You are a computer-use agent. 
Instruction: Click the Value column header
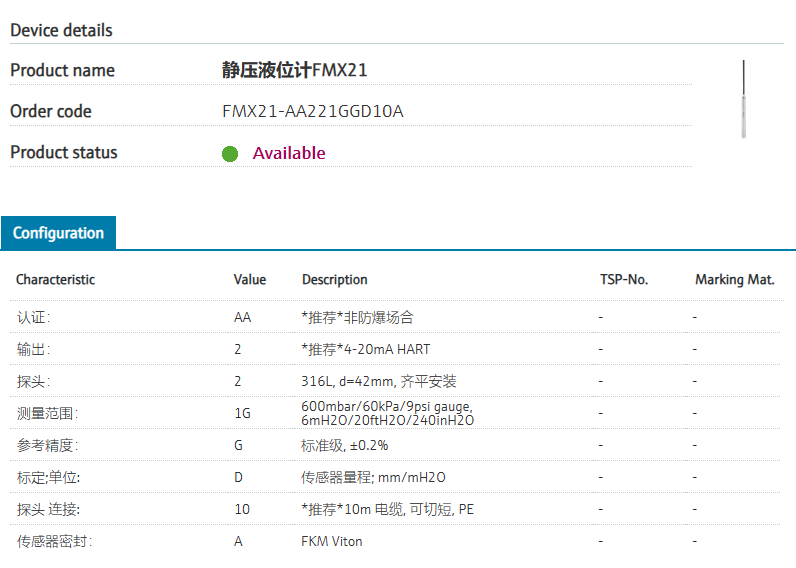click(250, 280)
